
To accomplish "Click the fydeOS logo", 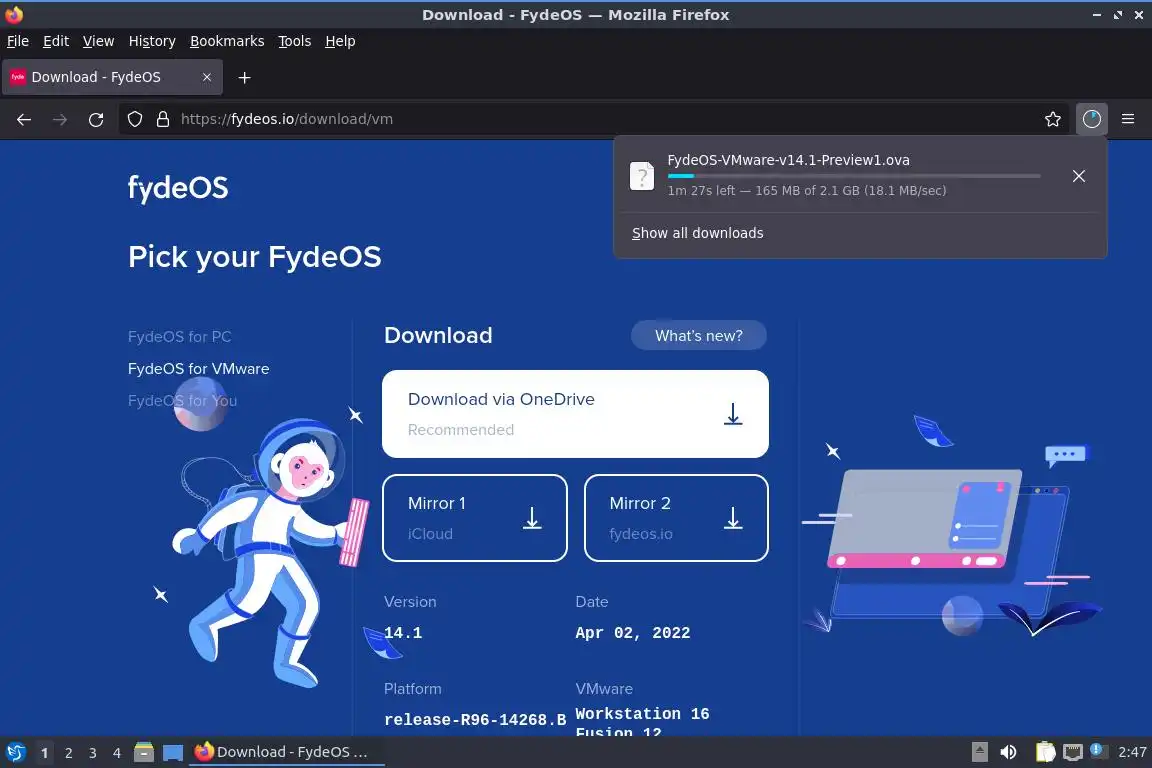I will [x=178, y=187].
